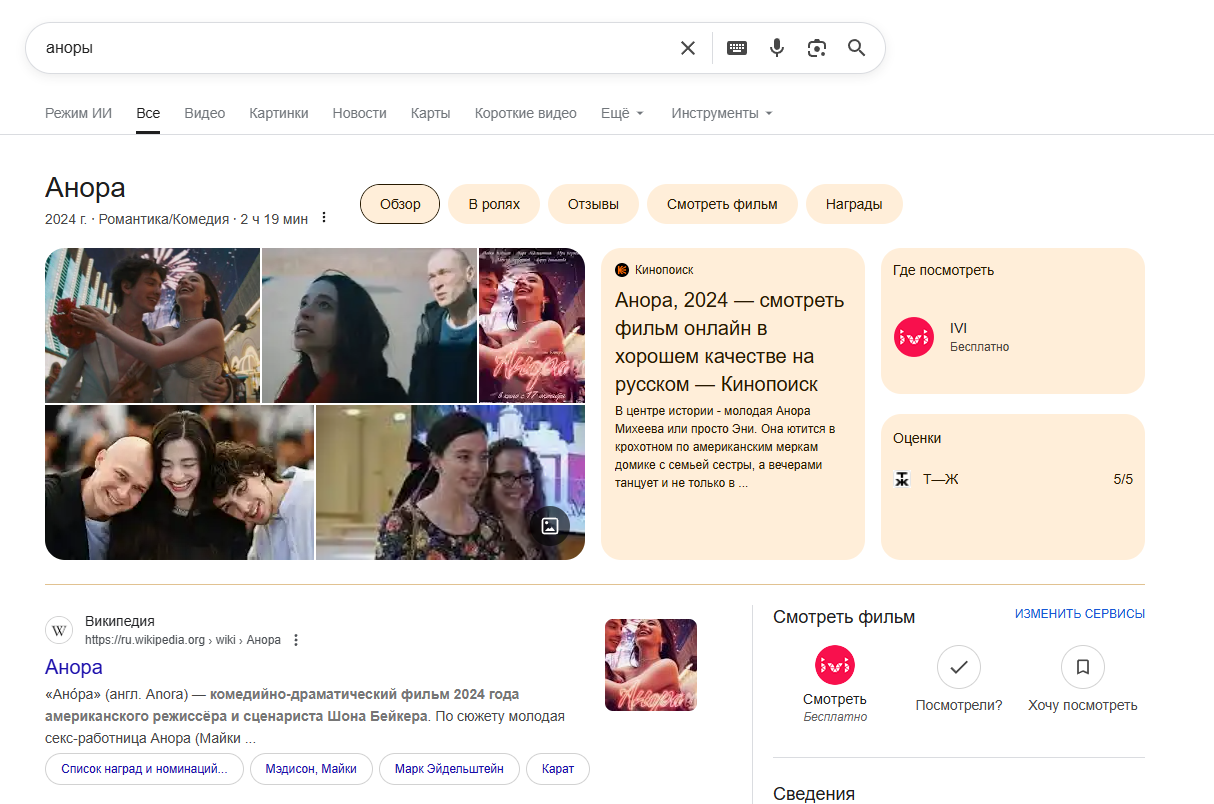
Task: Open photo of three people laughing
Action: tap(179, 482)
